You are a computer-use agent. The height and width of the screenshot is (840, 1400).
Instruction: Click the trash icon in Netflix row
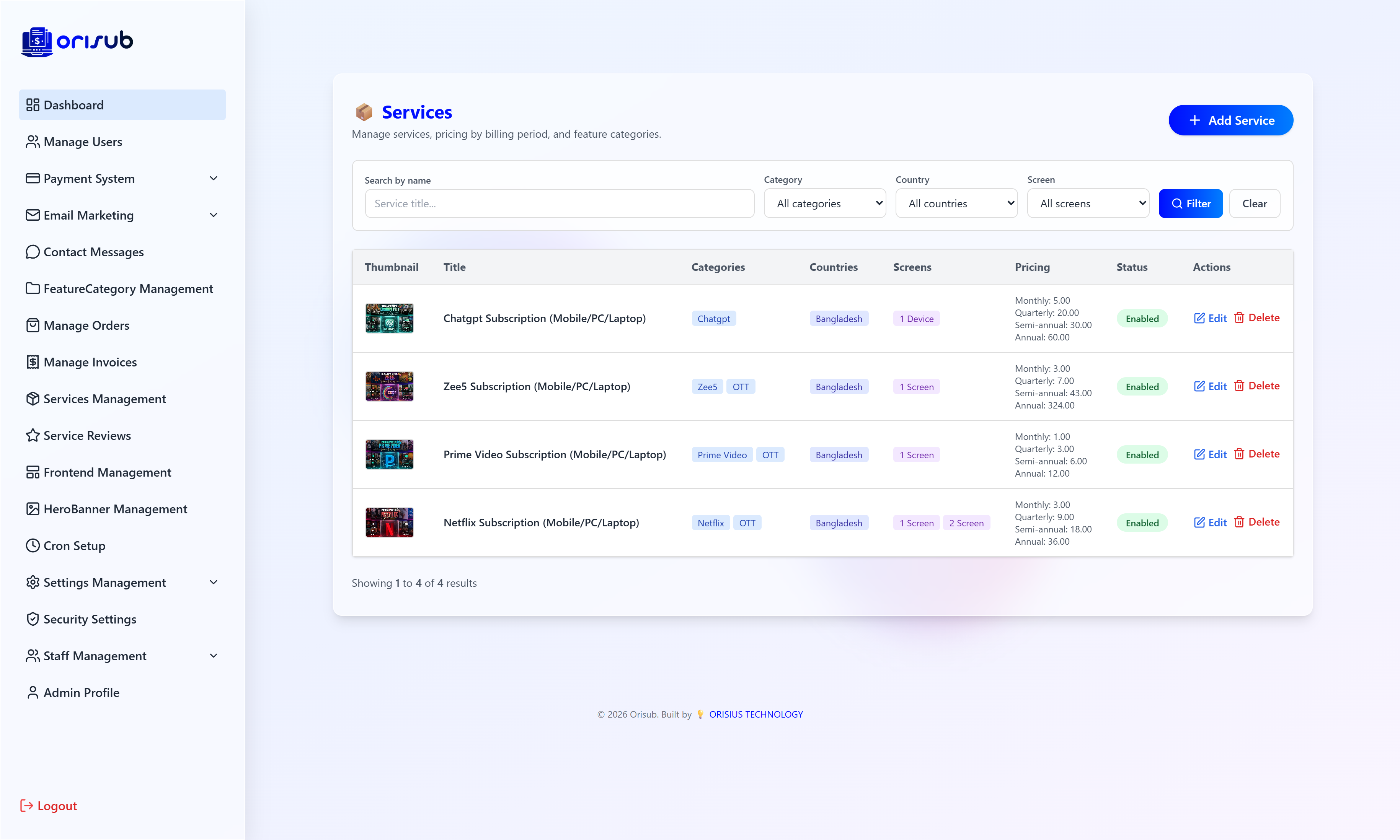click(x=1239, y=522)
